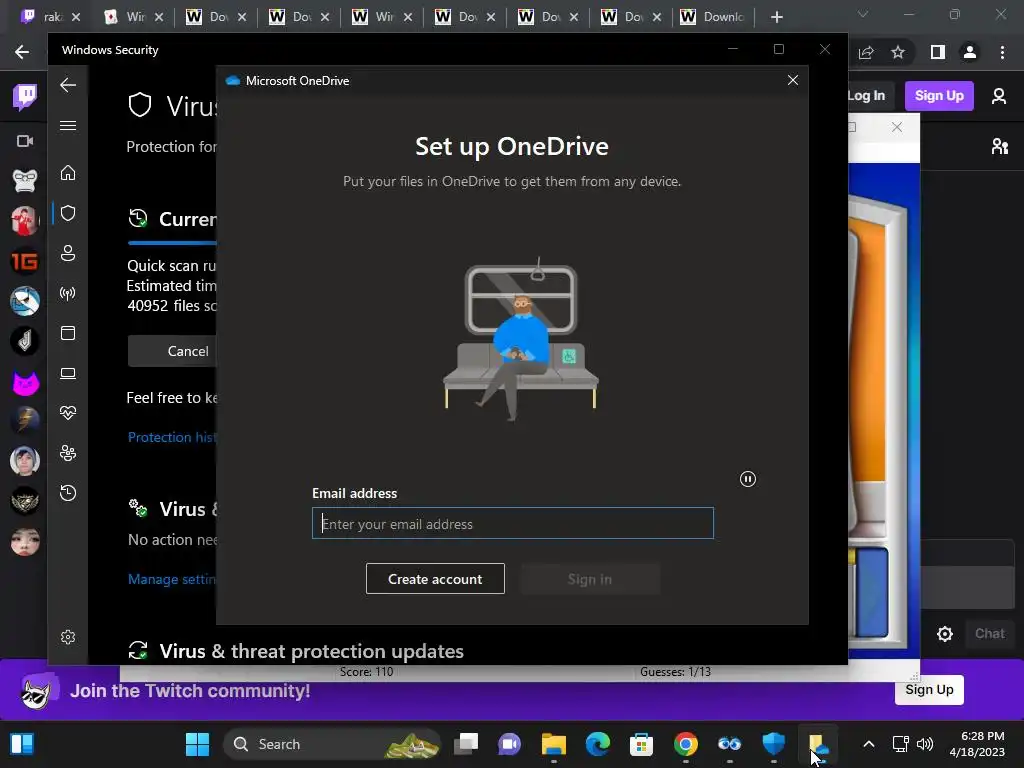The image size is (1024, 768).
Task: Switch to the last Downlo... tab
Action: point(714,17)
